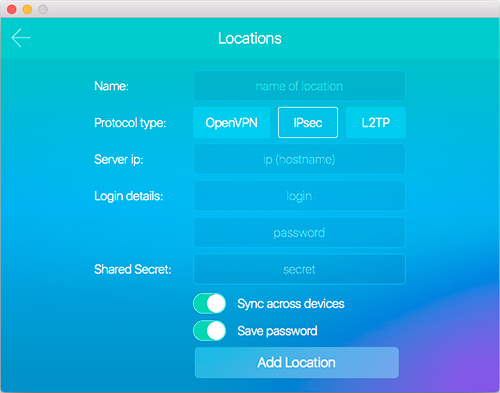Image resolution: width=500 pixels, height=393 pixels.
Task: Select the login input field
Action: coord(299,196)
